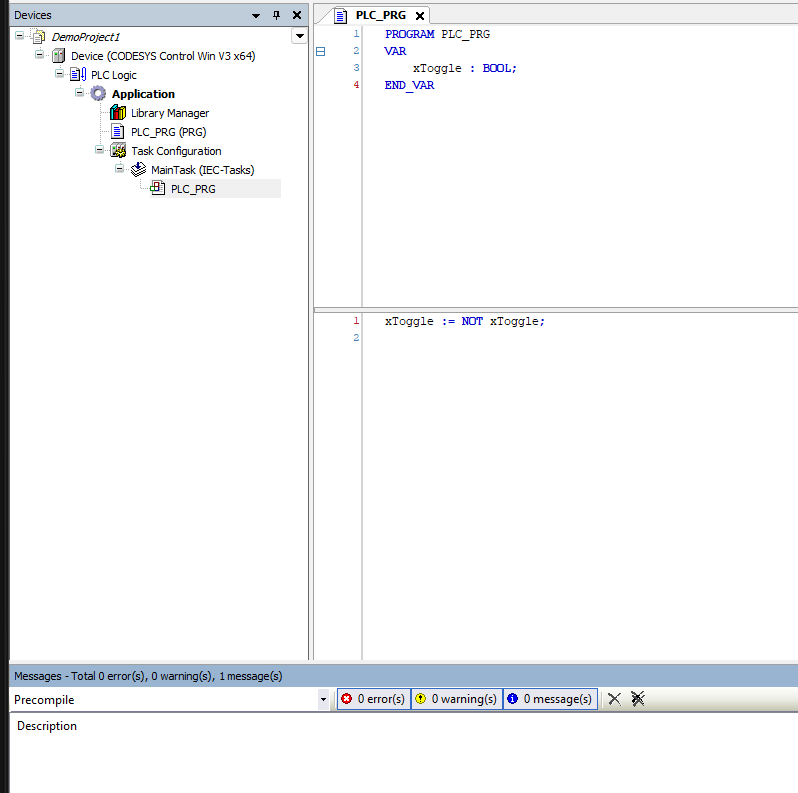Pin the Devices panel
This screenshot has height=793, width=798.
tap(276, 15)
